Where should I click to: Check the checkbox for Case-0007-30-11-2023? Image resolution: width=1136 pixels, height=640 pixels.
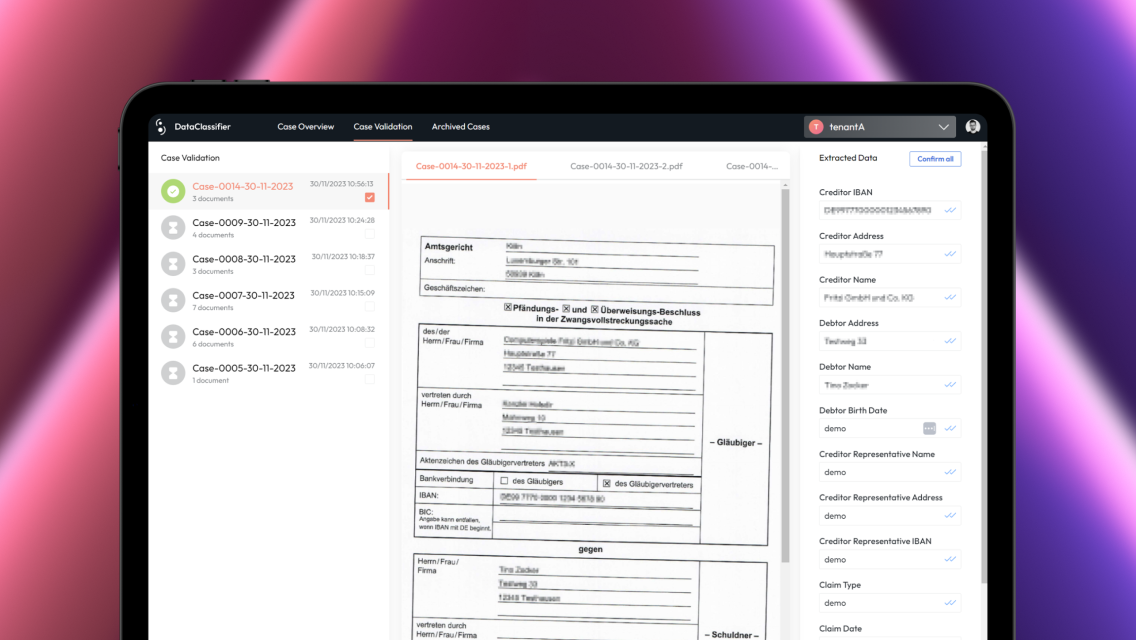[x=369, y=306]
